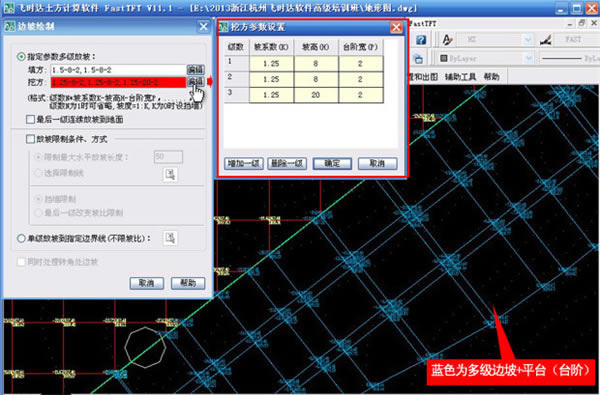Close the inner drawing window
The image size is (600, 395).
(x=594, y=23)
